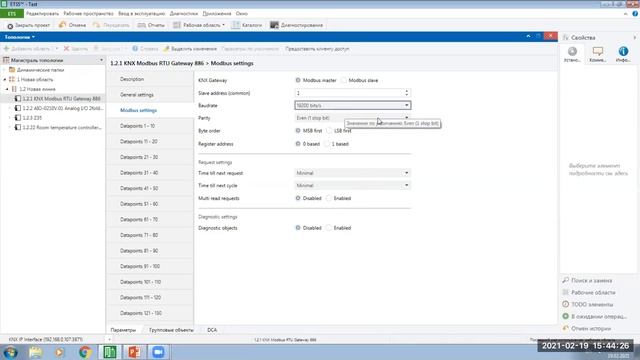Click the Slave address stepper arrows
The image size is (640, 360).
(x=407, y=93)
